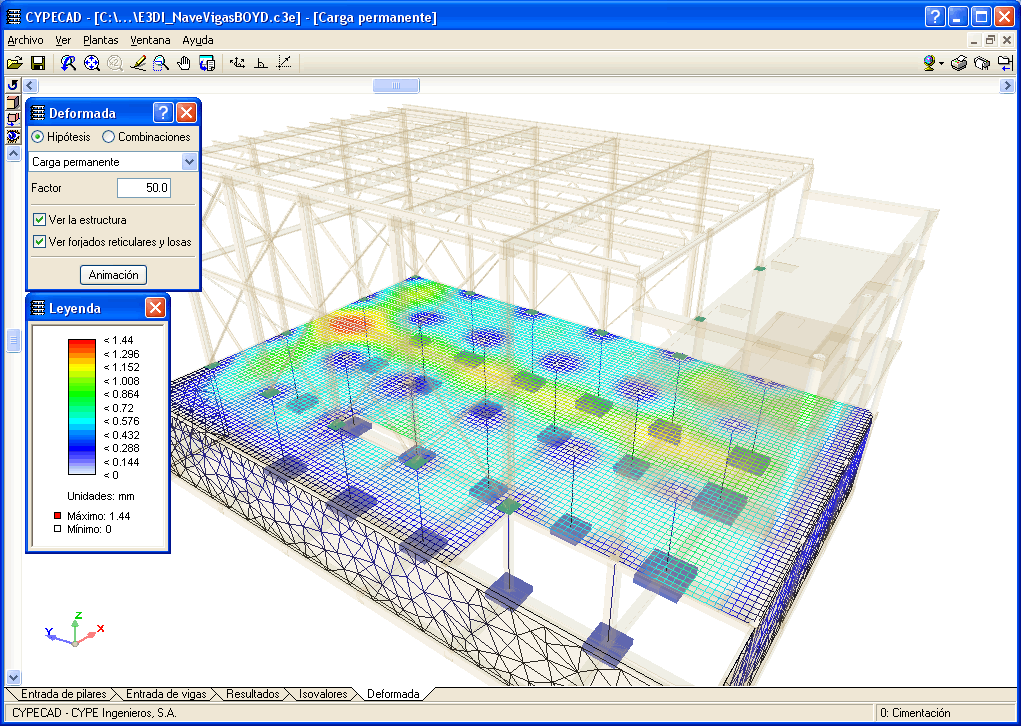Click the horizontal scrollbar right arrow

[1007, 85]
